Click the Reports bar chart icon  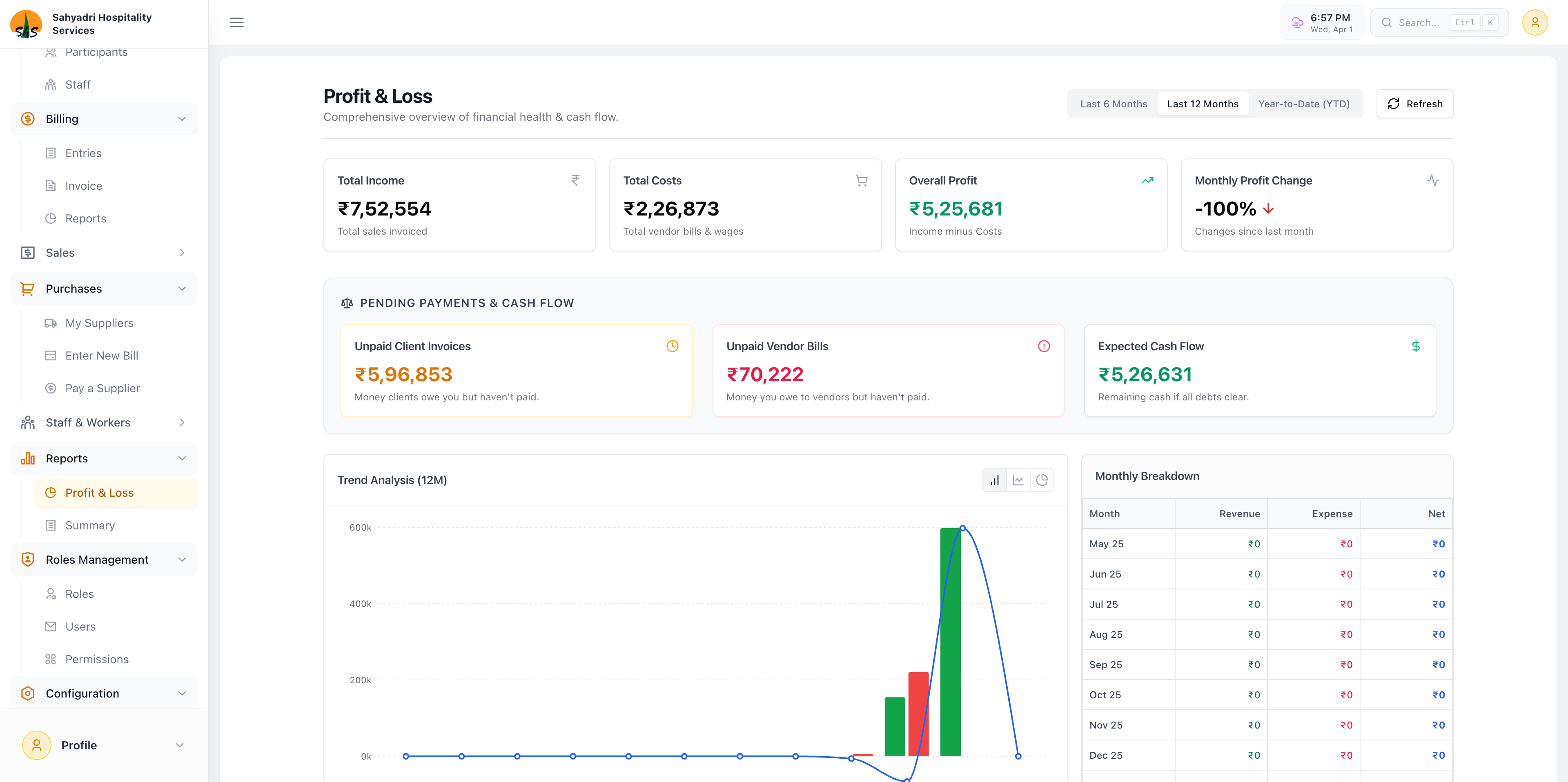28,458
